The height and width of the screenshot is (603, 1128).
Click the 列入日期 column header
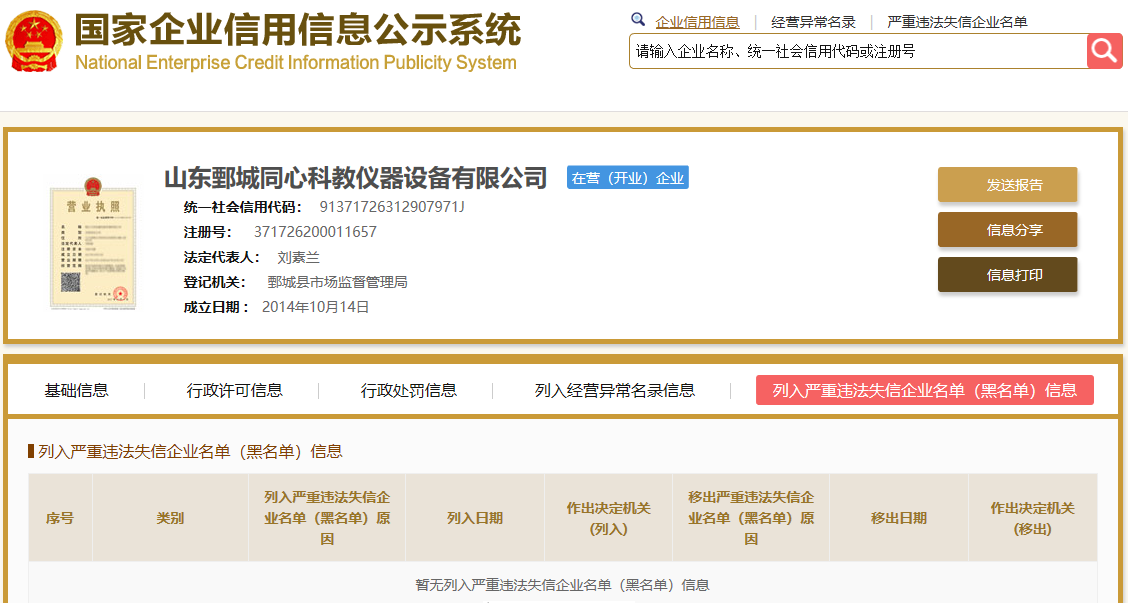pos(475,518)
